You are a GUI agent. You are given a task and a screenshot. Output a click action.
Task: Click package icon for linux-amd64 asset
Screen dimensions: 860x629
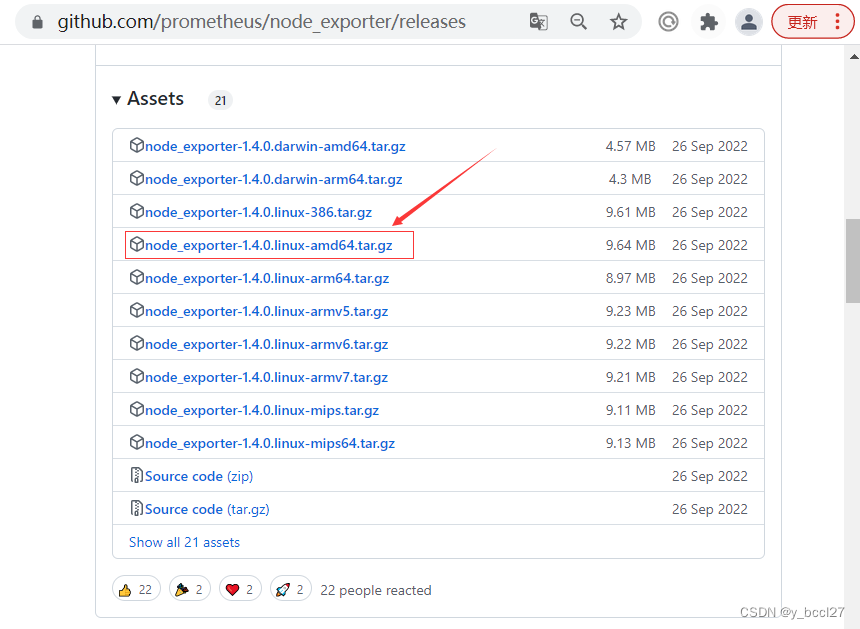(137, 244)
